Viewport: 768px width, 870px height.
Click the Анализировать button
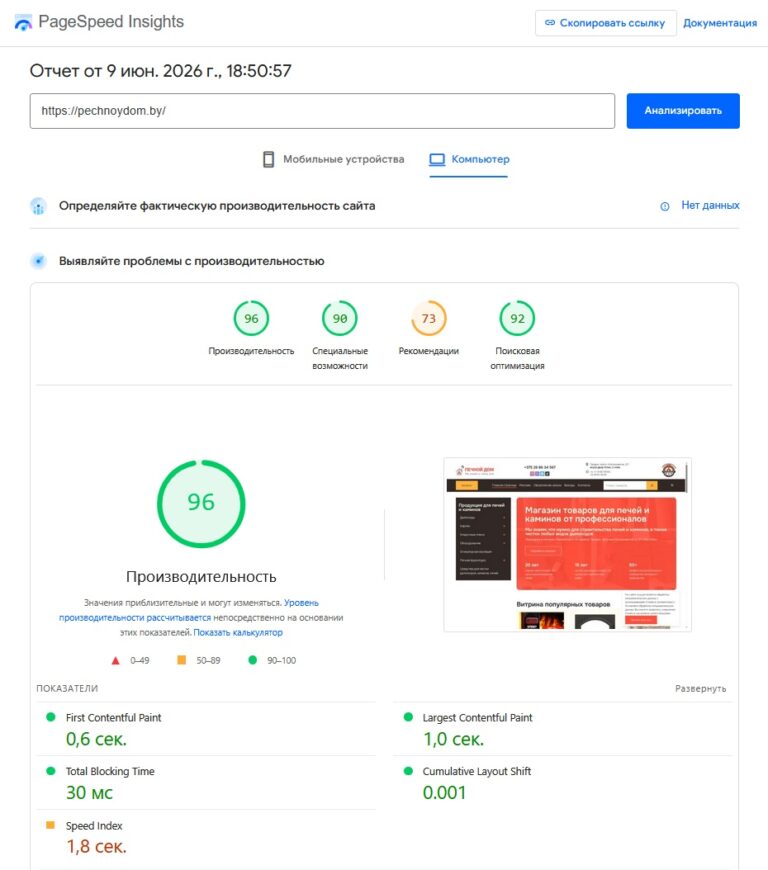(683, 111)
